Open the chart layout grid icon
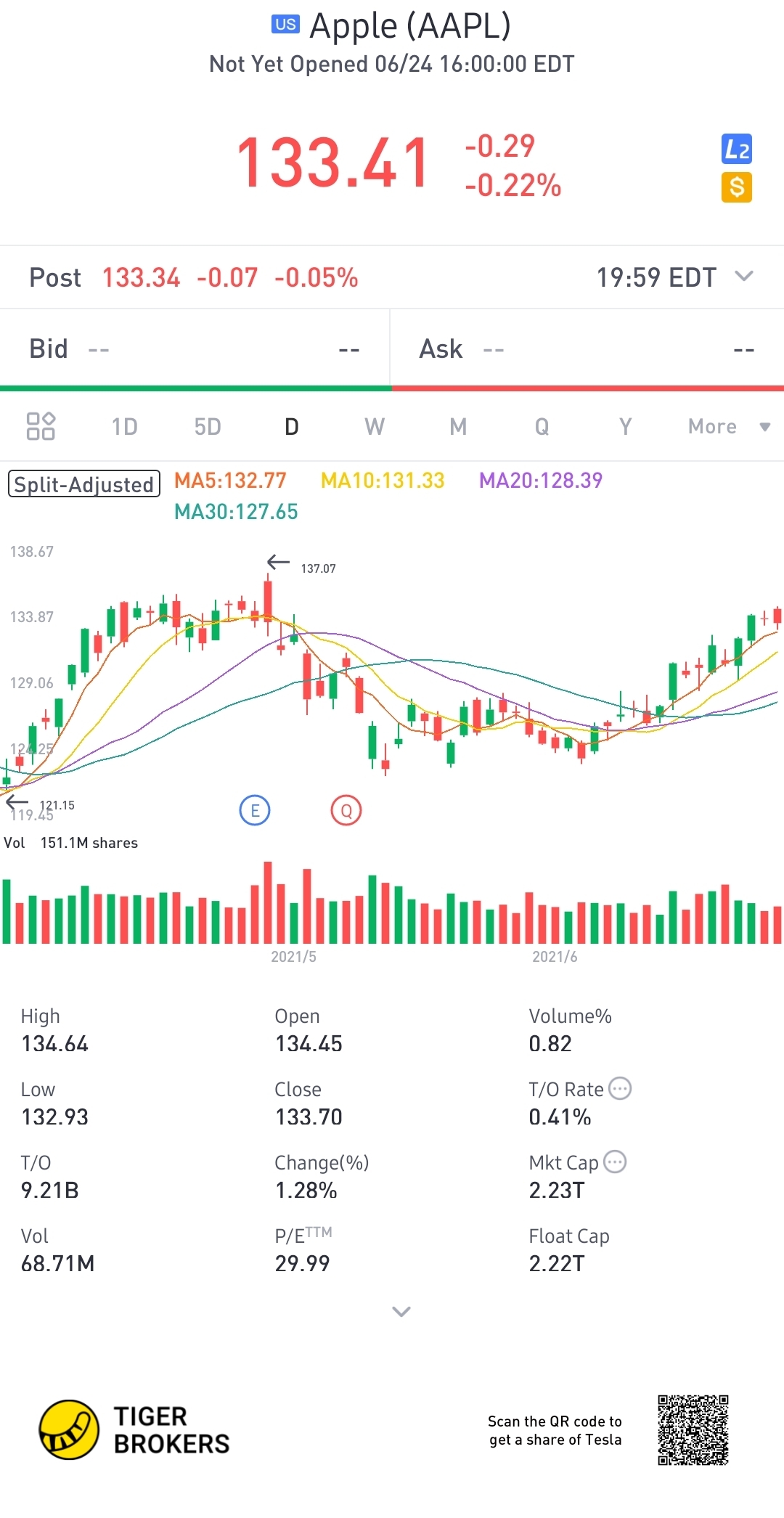The width and height of the screenshot is (784, 1518). tap(41, 426)
